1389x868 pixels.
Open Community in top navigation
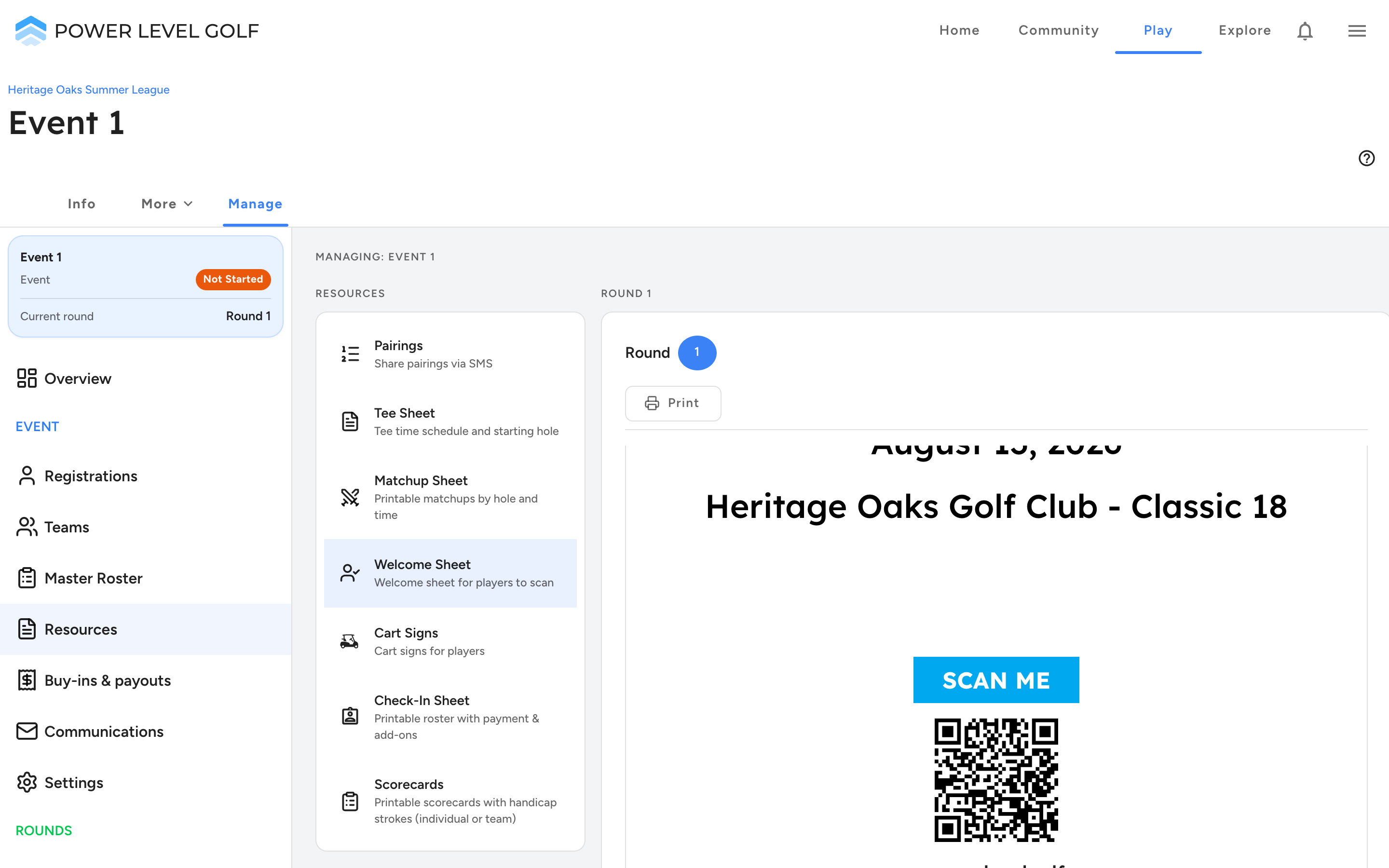pyautogui.click(x=1059, y=30)
